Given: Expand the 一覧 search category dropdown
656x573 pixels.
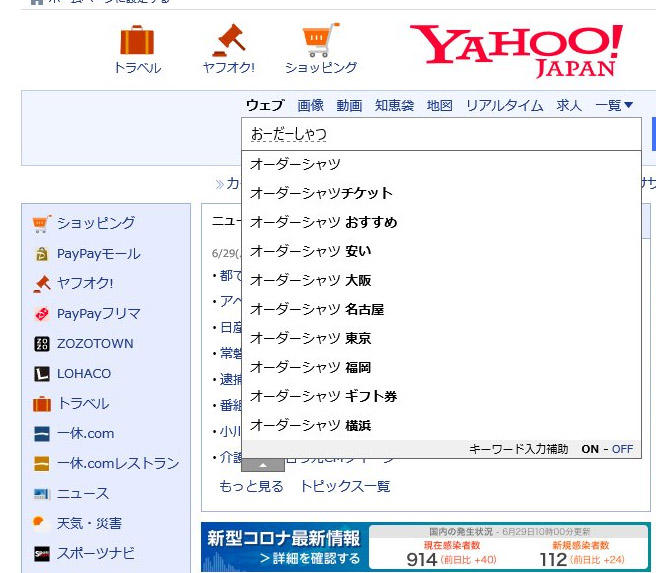Looking at the screenshot, I should coord(614,105).
